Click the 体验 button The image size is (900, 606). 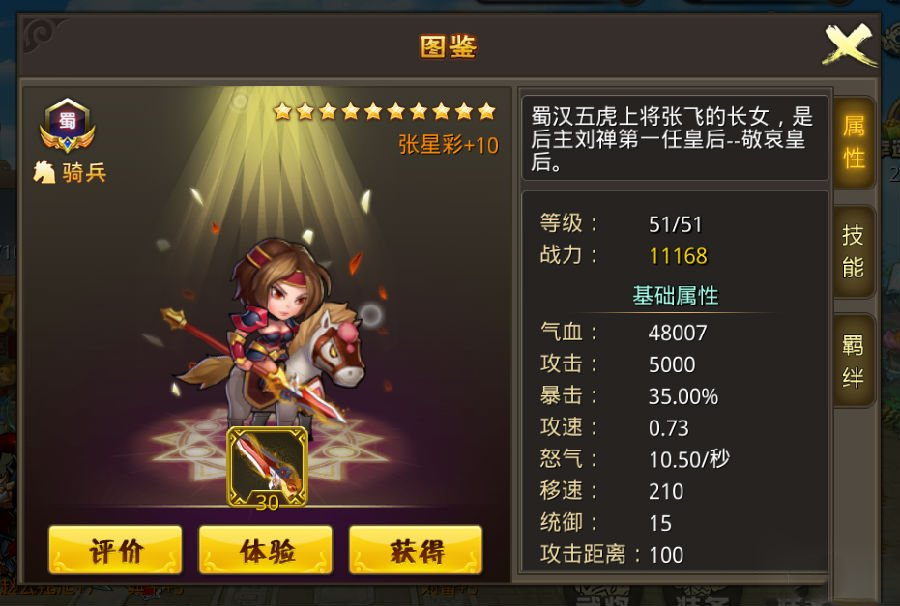tap(266, 550)
